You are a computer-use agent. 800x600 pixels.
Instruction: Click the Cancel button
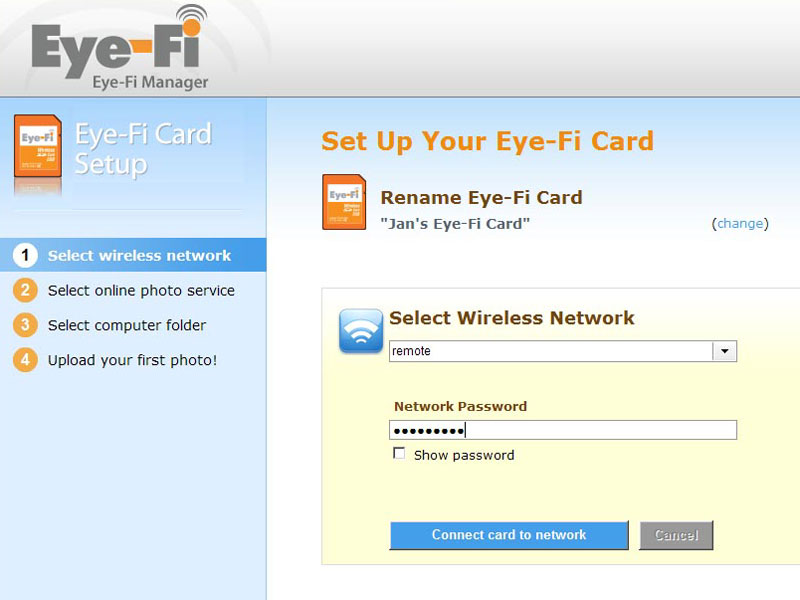coord(676,535)
